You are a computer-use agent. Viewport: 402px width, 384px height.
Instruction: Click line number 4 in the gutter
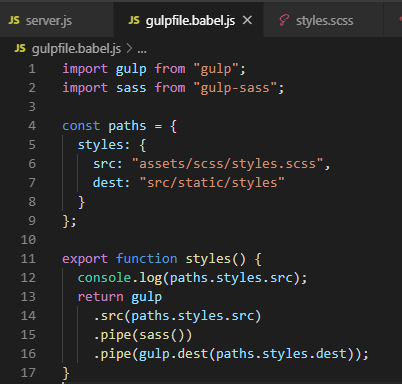coord(32,126)
